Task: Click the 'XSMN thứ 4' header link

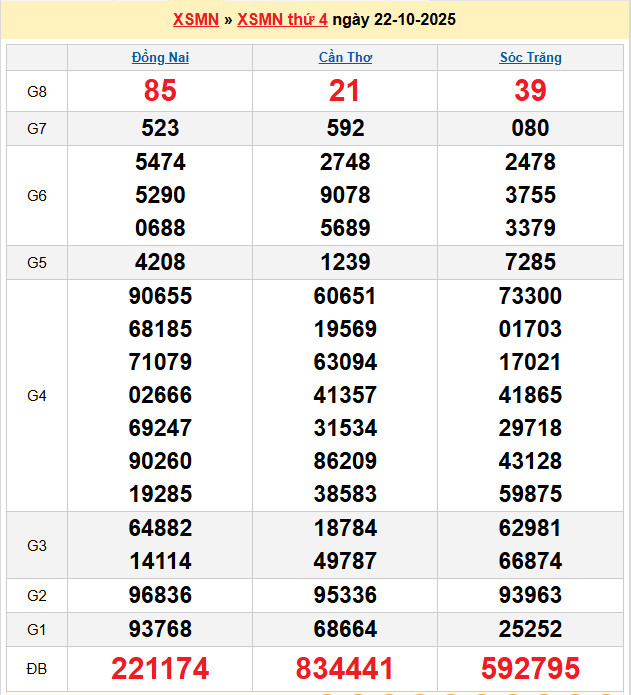Action: 282,19
